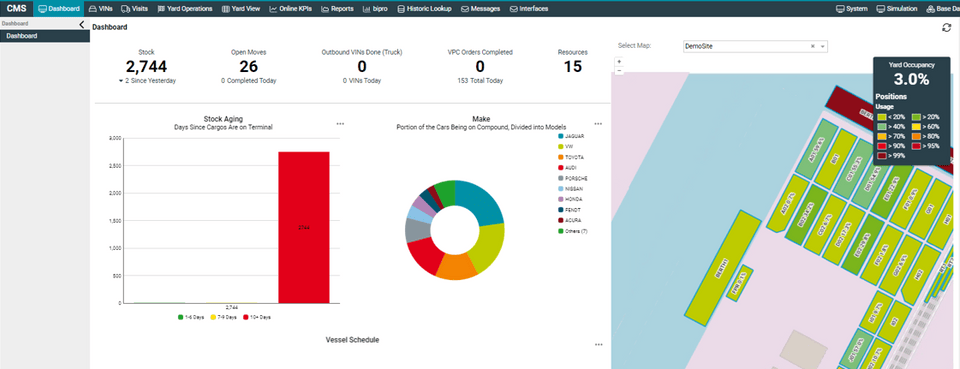Open the System menu
Screen dimensions: 960x369
(852, 9)
